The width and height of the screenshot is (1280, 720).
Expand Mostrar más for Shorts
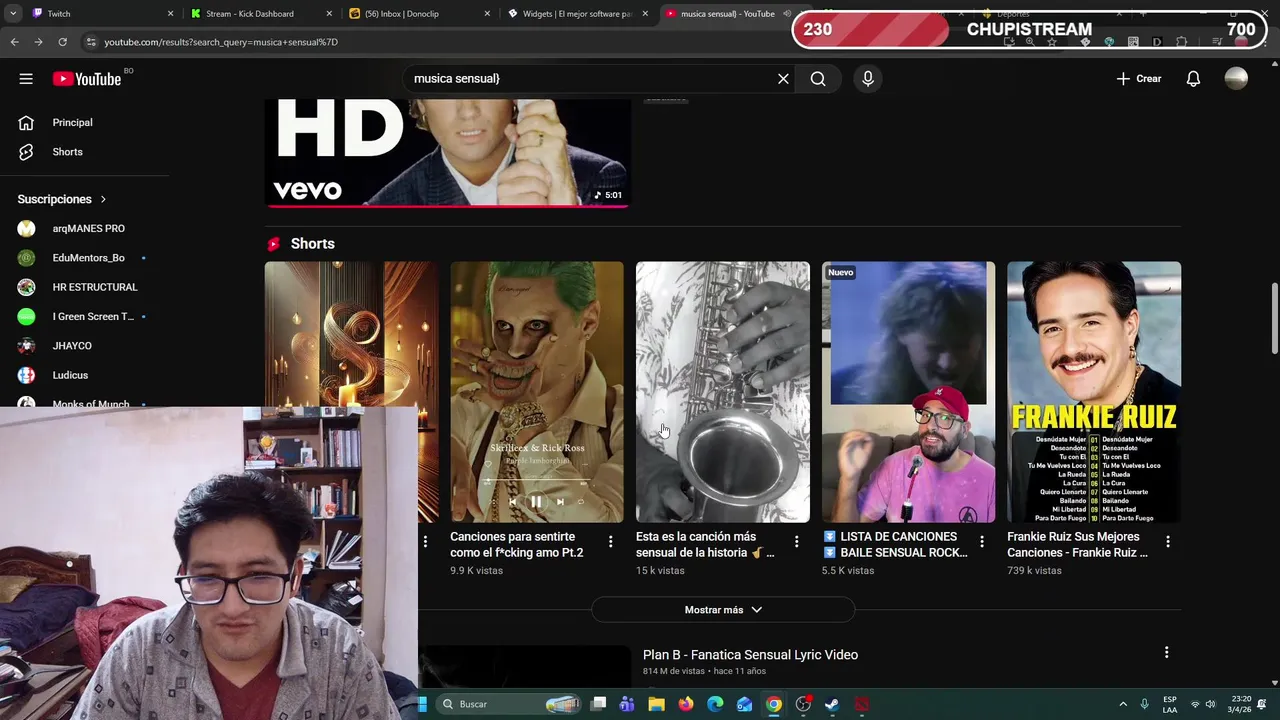723,610
